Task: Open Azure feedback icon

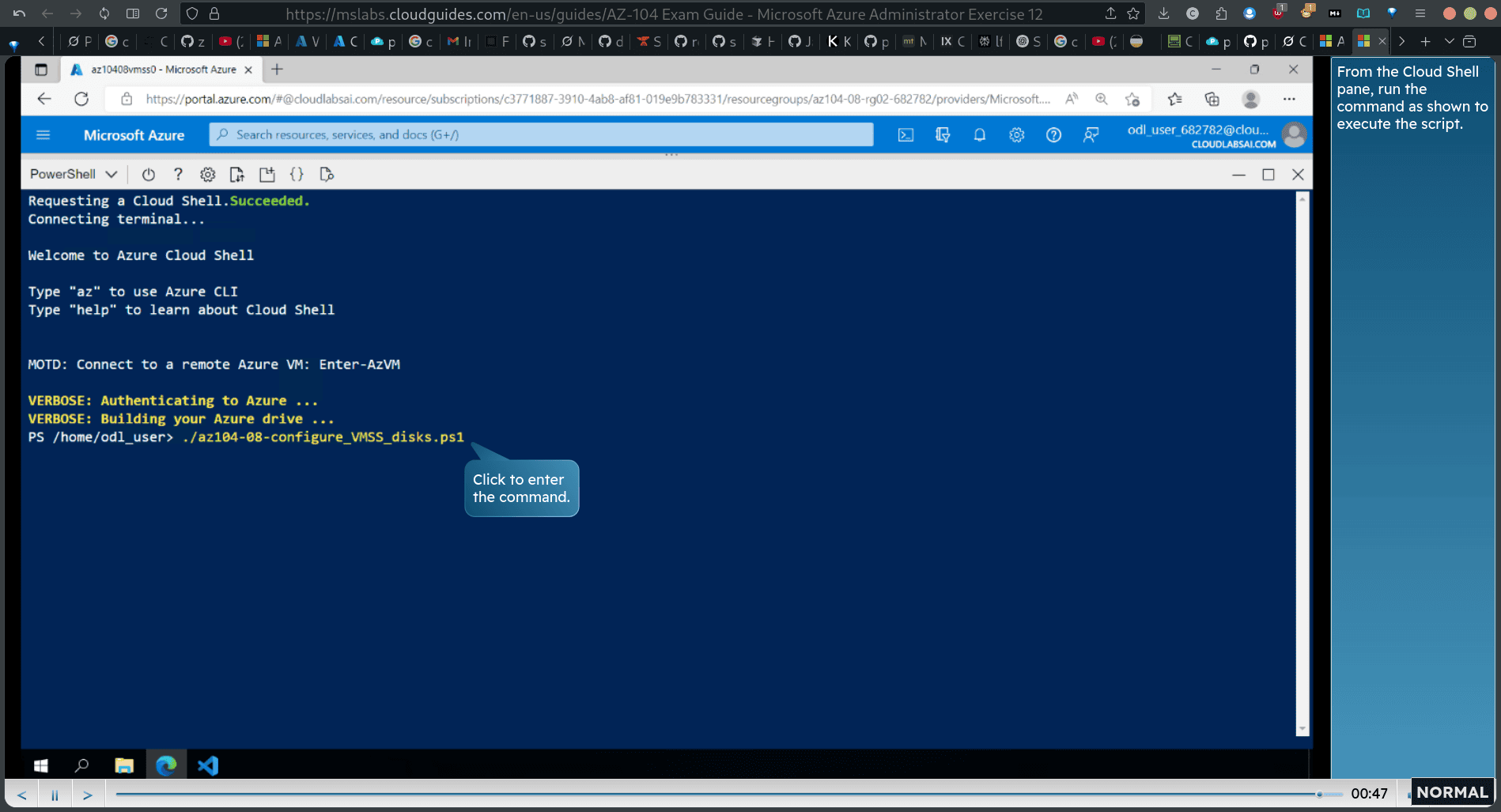Action: pos(1091,135)
